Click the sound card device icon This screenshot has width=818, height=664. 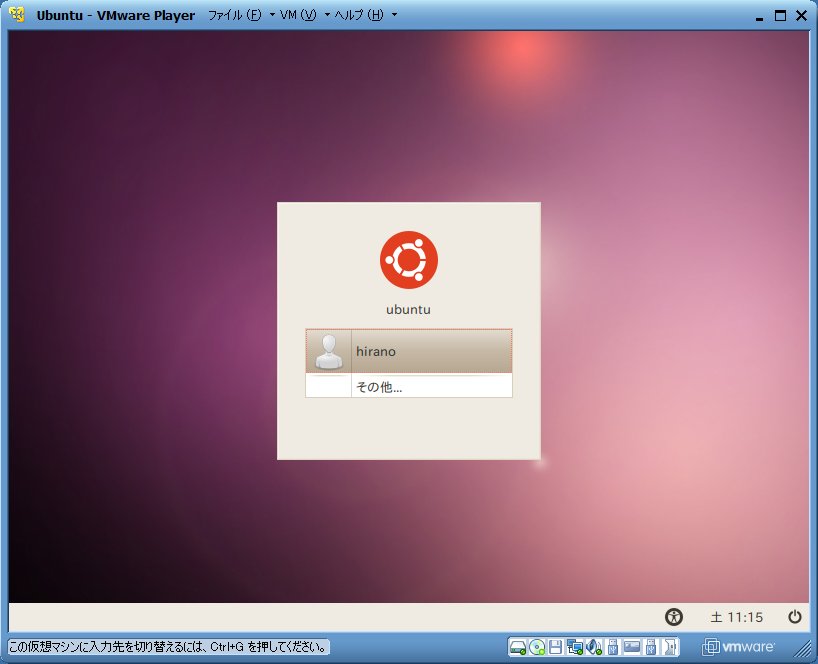(594, 647)
